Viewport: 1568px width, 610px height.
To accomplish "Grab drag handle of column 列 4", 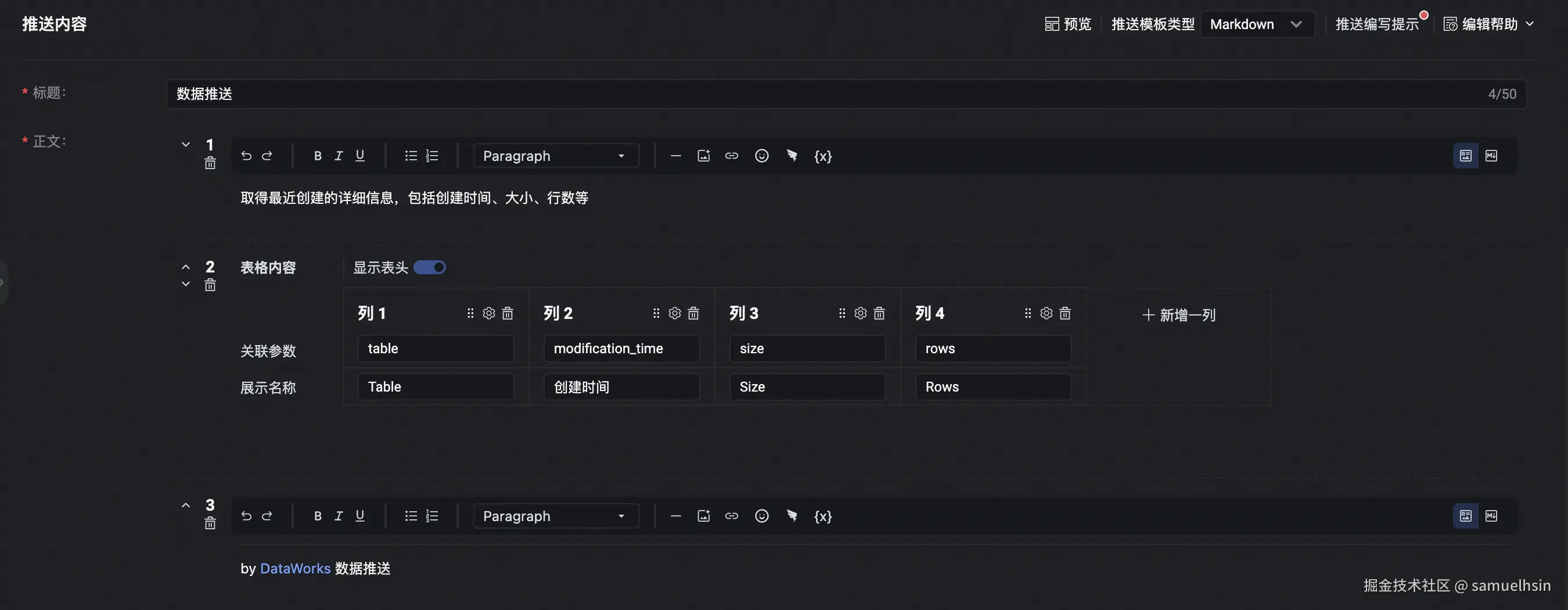I will click(x=1027, y=313).
